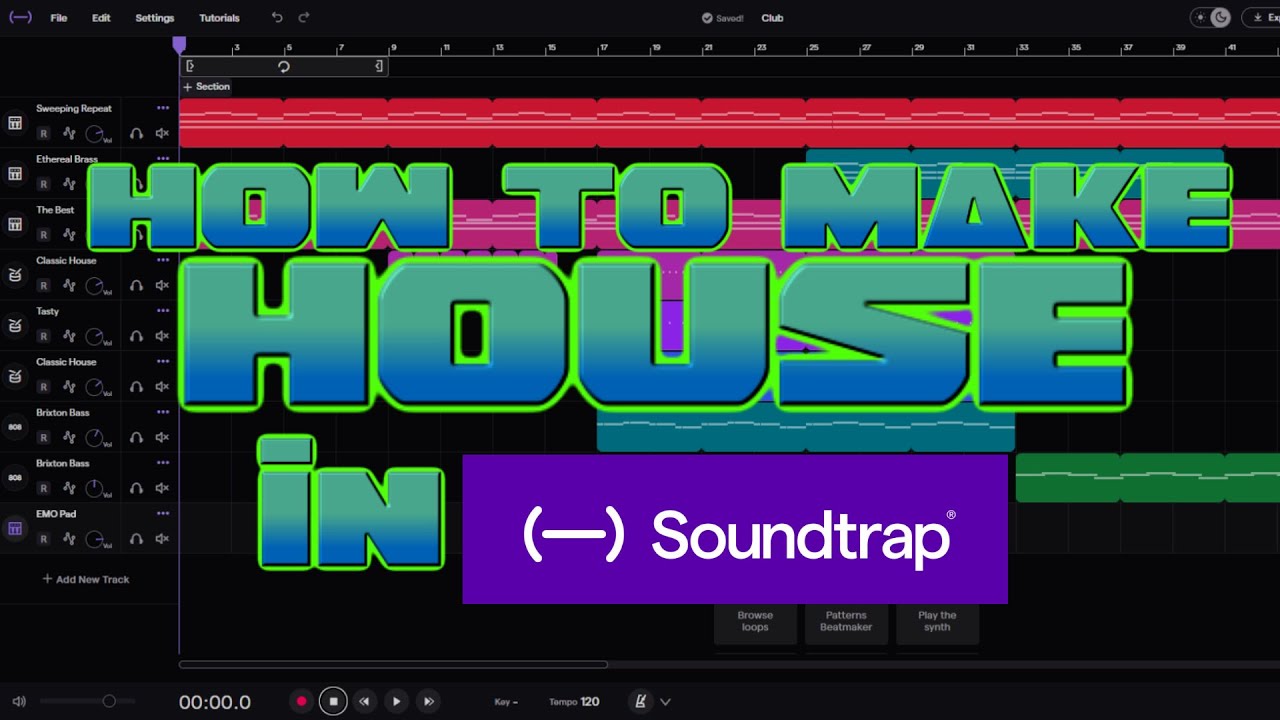The height and width of the screenshot is (720, 1280).
Task: Select dark theme moon icon
Action: pyautogui.click(x=1220, y=18)
